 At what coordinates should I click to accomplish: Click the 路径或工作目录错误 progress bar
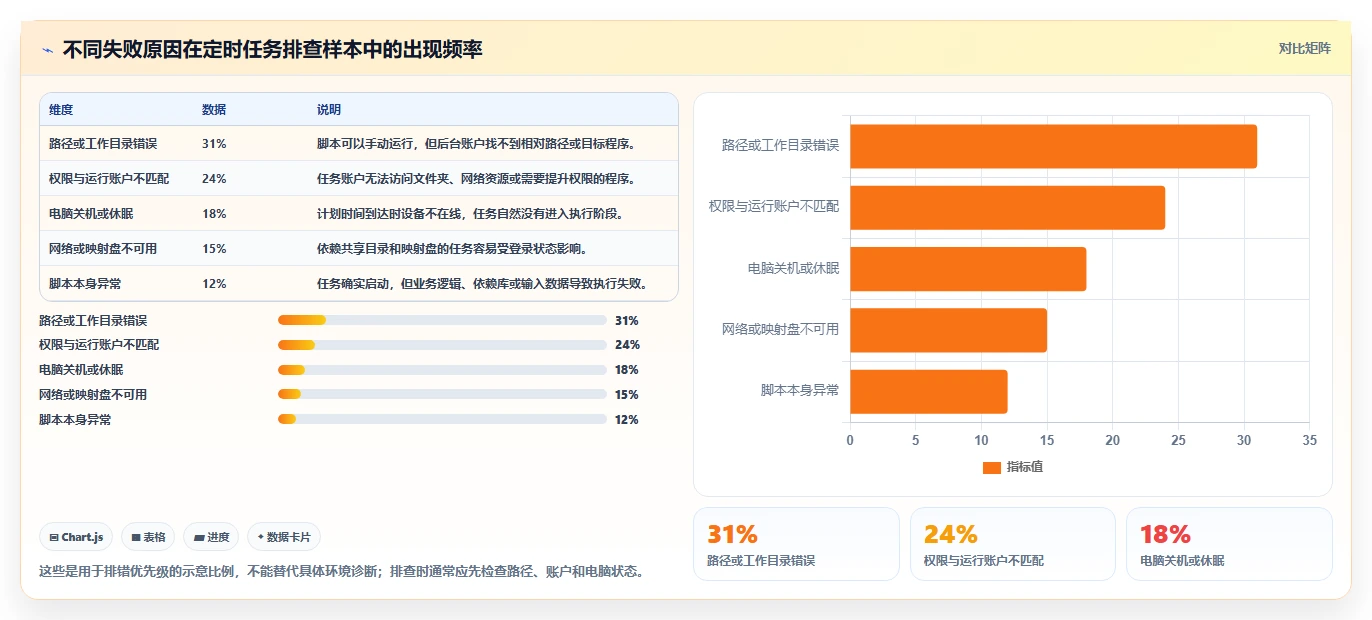pos(442,321)
